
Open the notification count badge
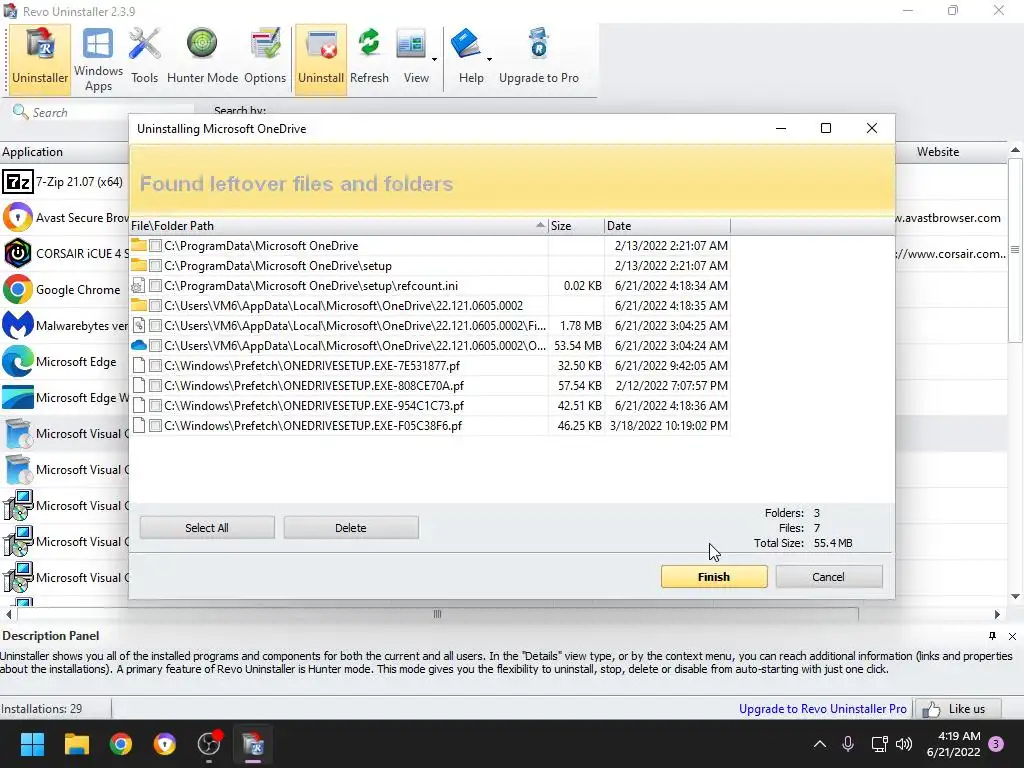[x=996, y=744]
